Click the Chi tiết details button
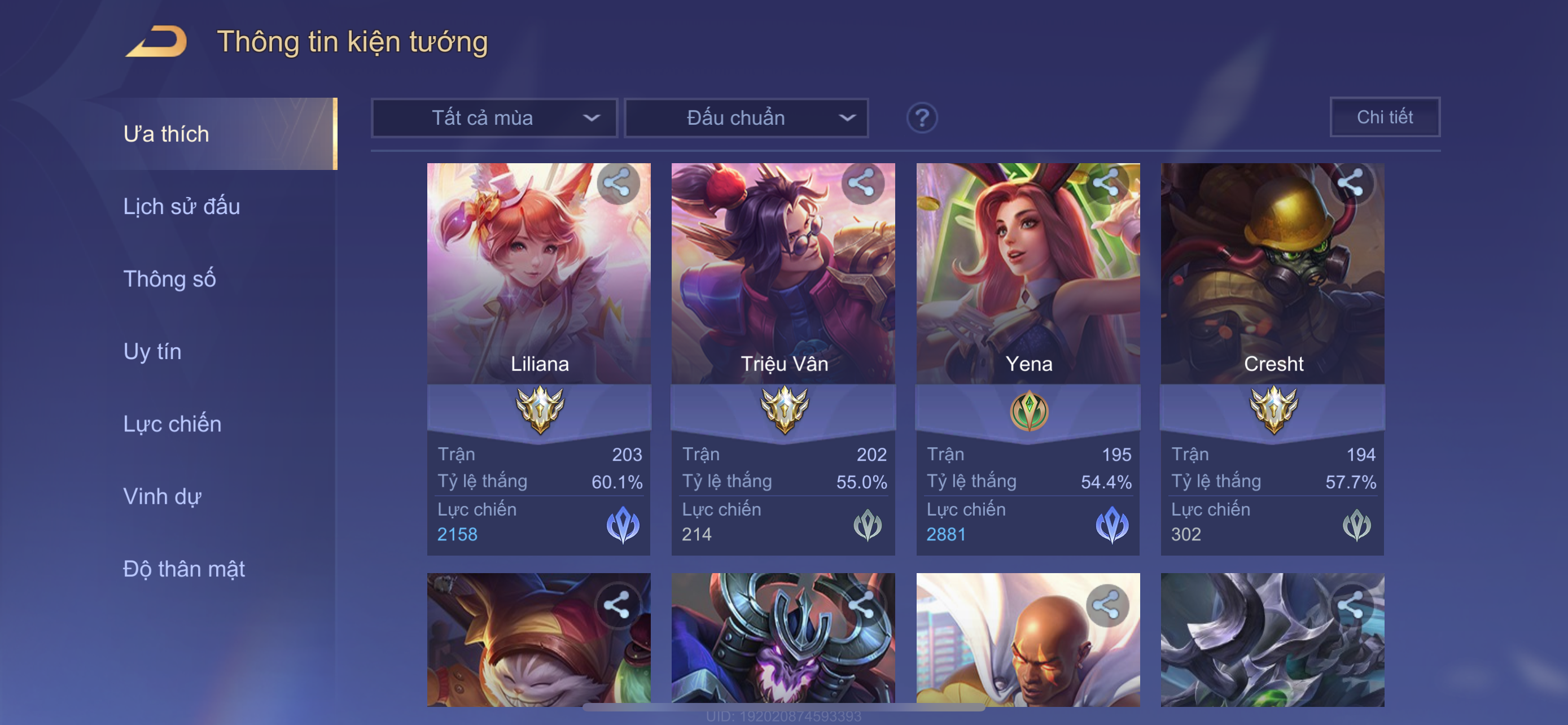Image resolution: width=1568 pixels, height=725 pixels. pos(1385,117)
